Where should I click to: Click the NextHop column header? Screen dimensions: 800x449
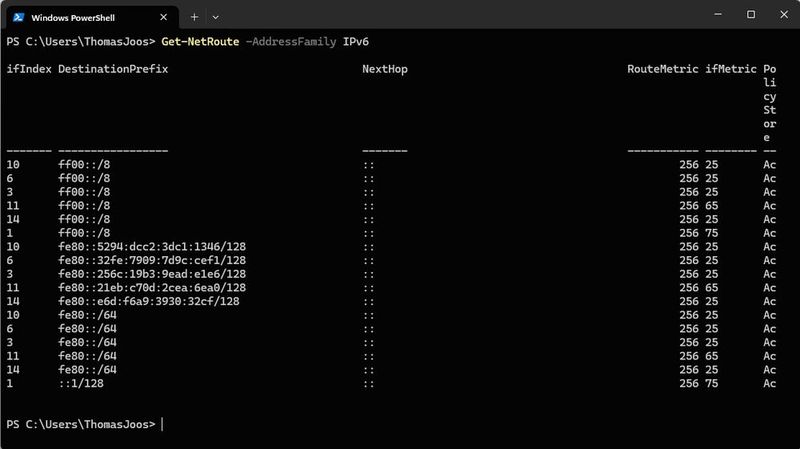pos(385,69)
